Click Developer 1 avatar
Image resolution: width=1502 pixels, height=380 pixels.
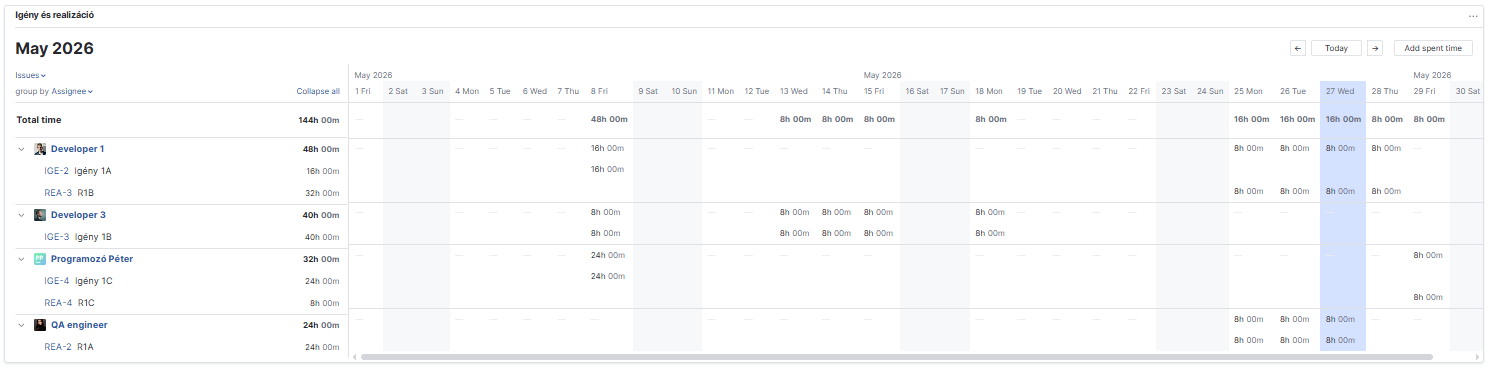coord(40,149)
